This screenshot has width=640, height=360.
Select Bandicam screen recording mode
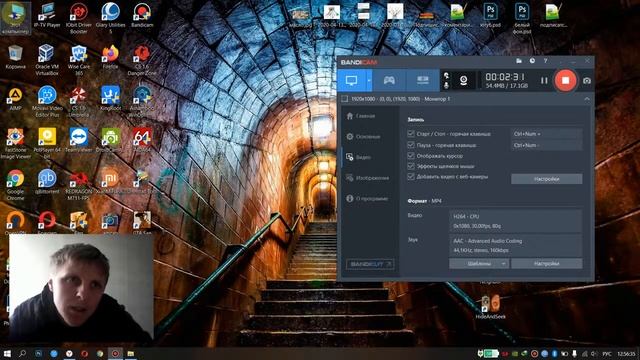pyautogui.click(x=351, y=80)
